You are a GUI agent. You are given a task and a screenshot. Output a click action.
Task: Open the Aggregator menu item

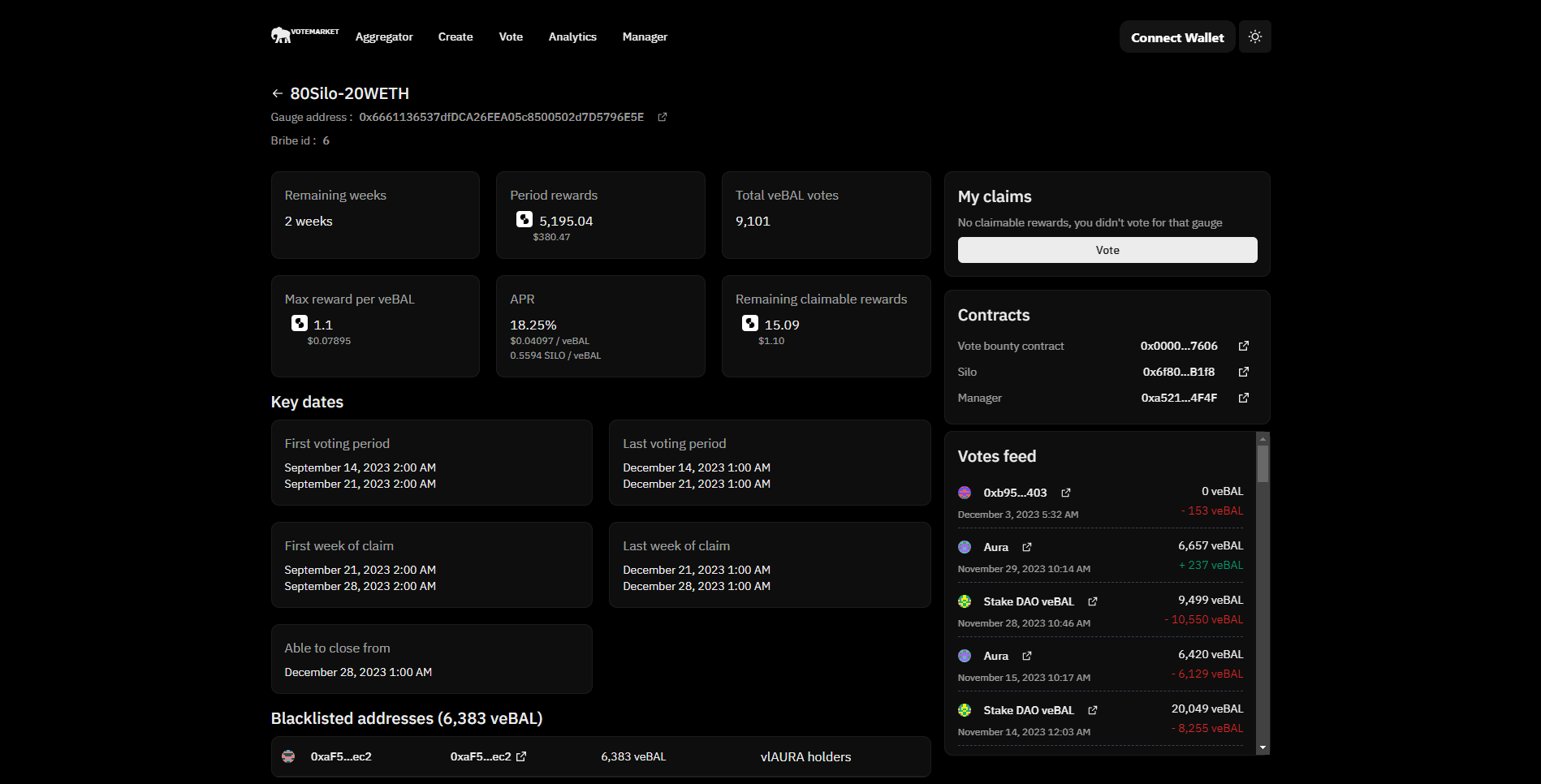(384, 37)
